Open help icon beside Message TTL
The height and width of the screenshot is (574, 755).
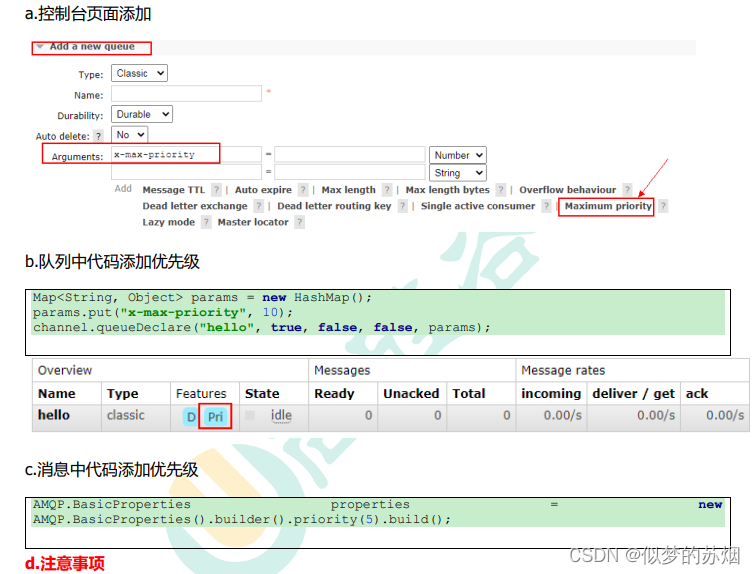[x=217, y=190]
